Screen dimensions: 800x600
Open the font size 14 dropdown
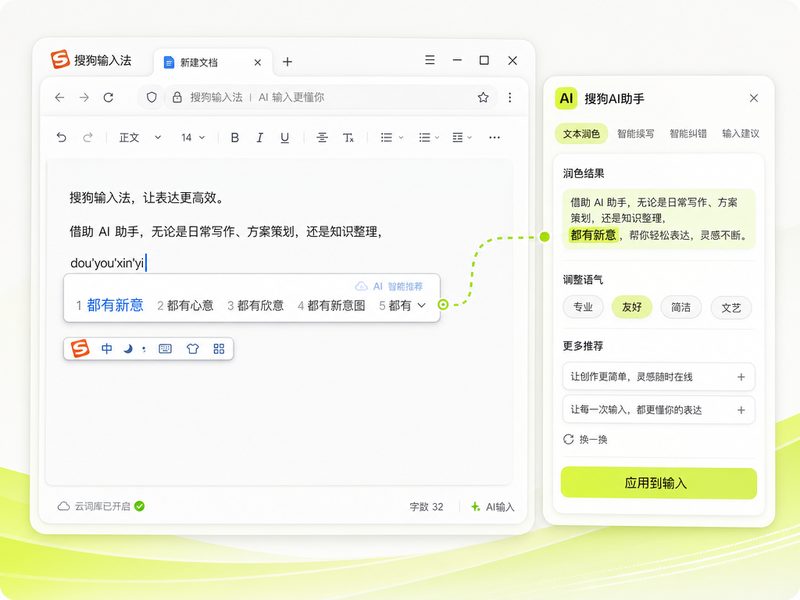193,137
